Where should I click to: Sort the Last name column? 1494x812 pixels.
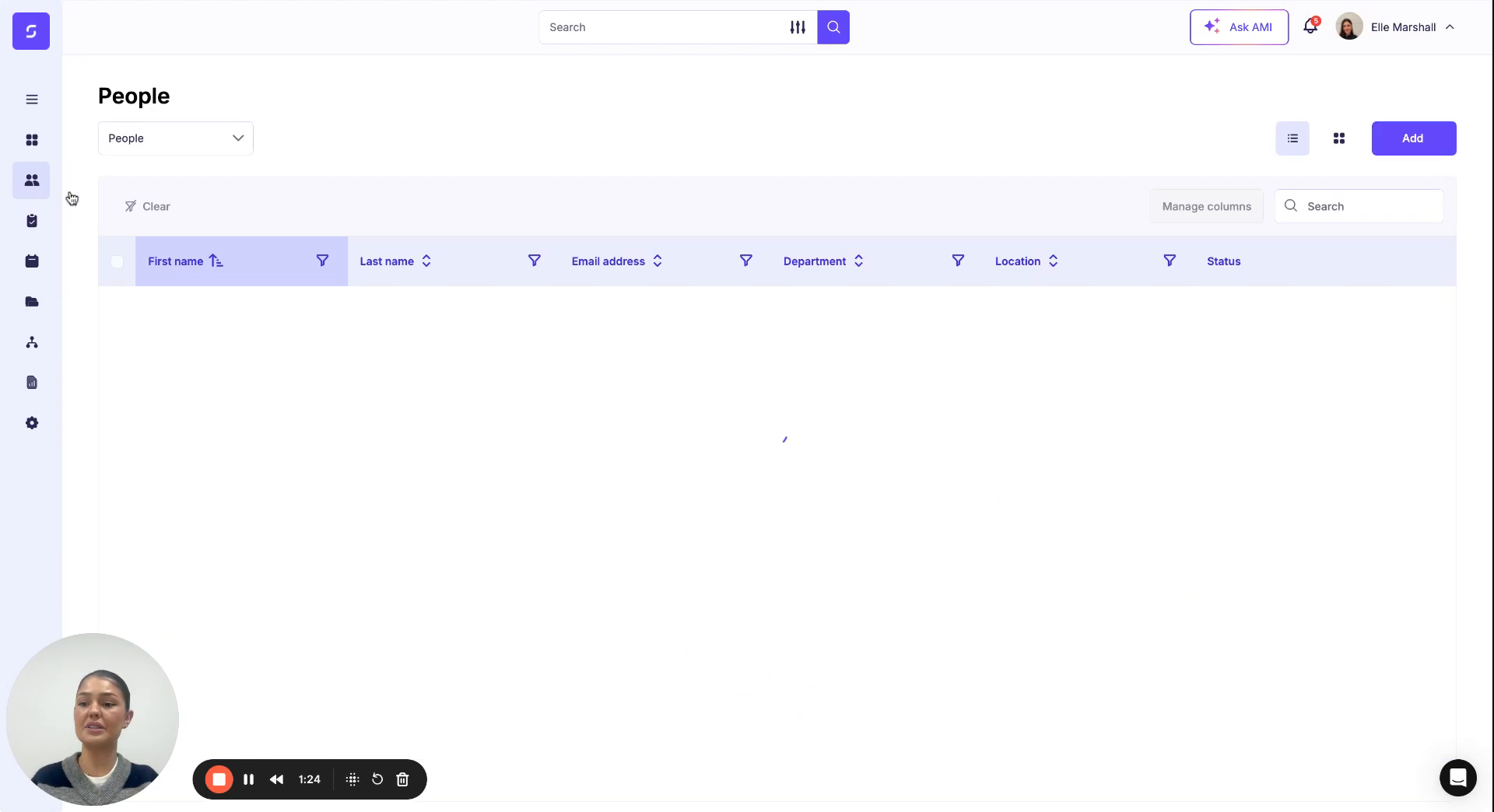(426, 261)
